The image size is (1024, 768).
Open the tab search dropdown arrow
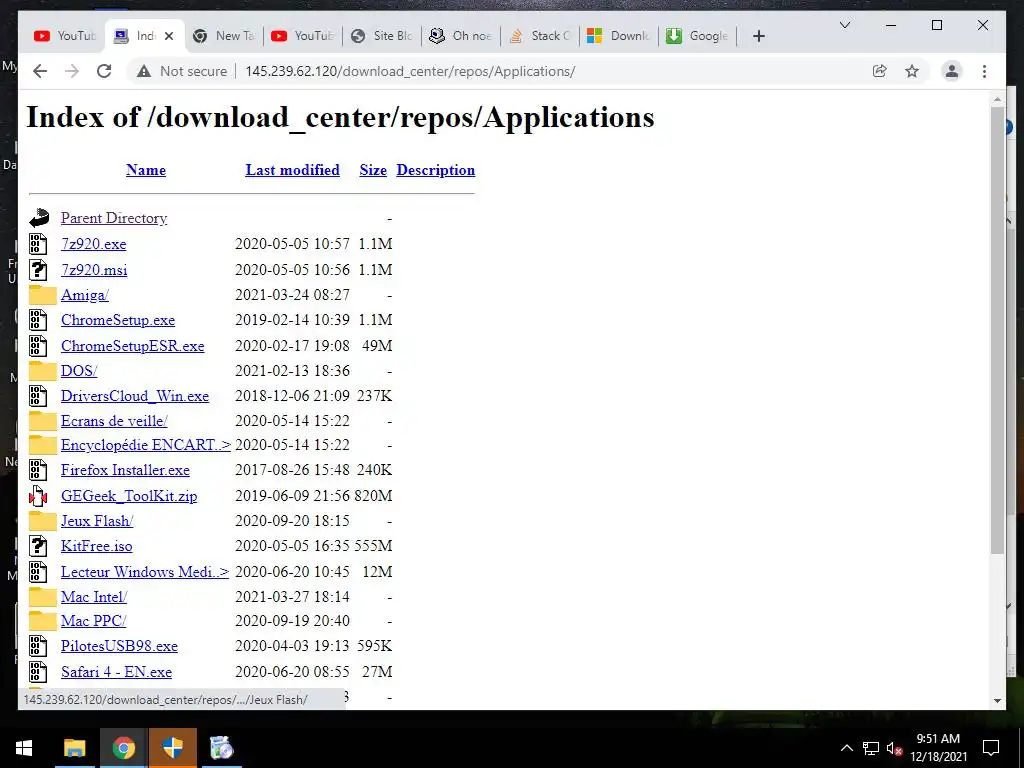844,25
